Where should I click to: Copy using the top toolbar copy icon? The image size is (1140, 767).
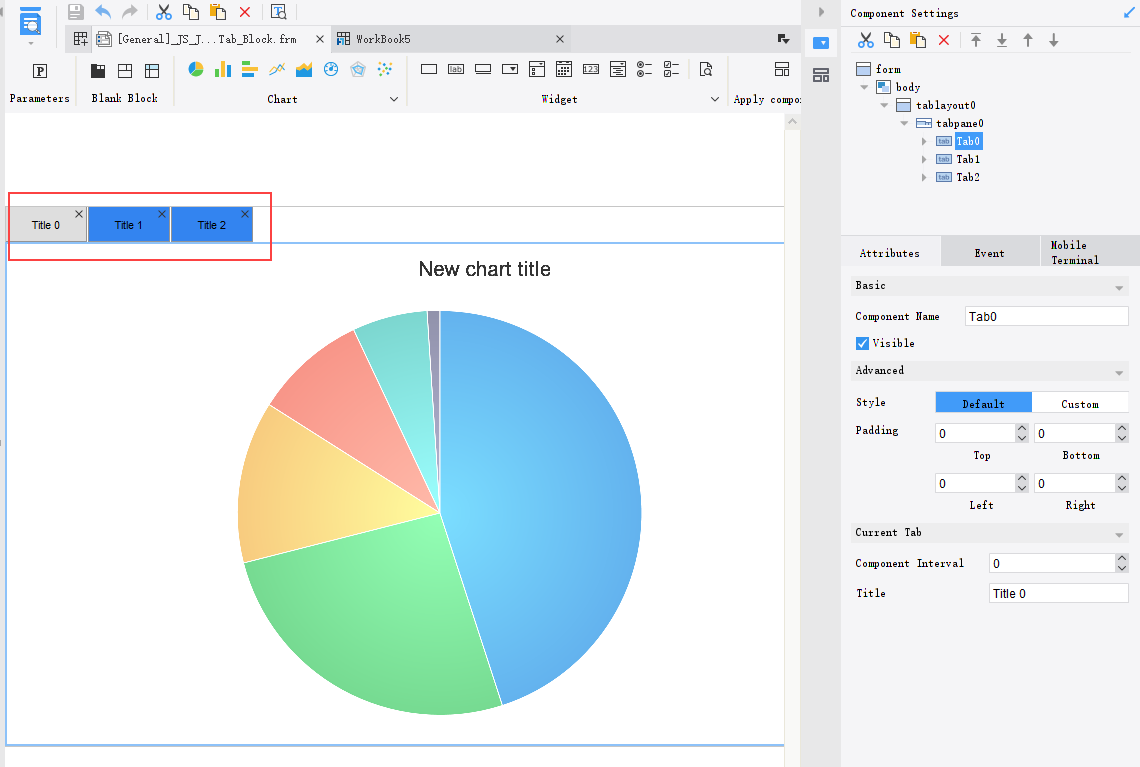(190, 12)
